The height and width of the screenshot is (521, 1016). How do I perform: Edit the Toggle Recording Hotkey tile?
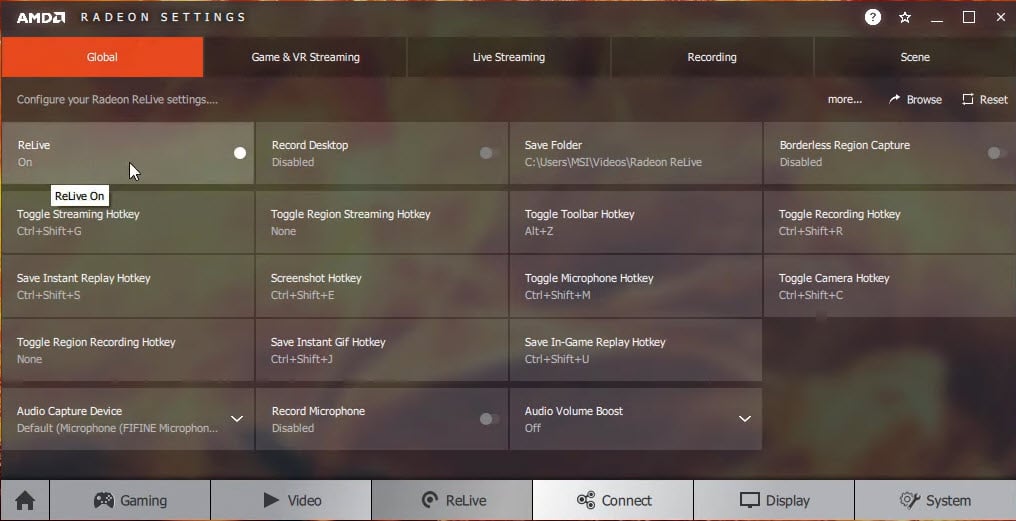coord(890,222)
